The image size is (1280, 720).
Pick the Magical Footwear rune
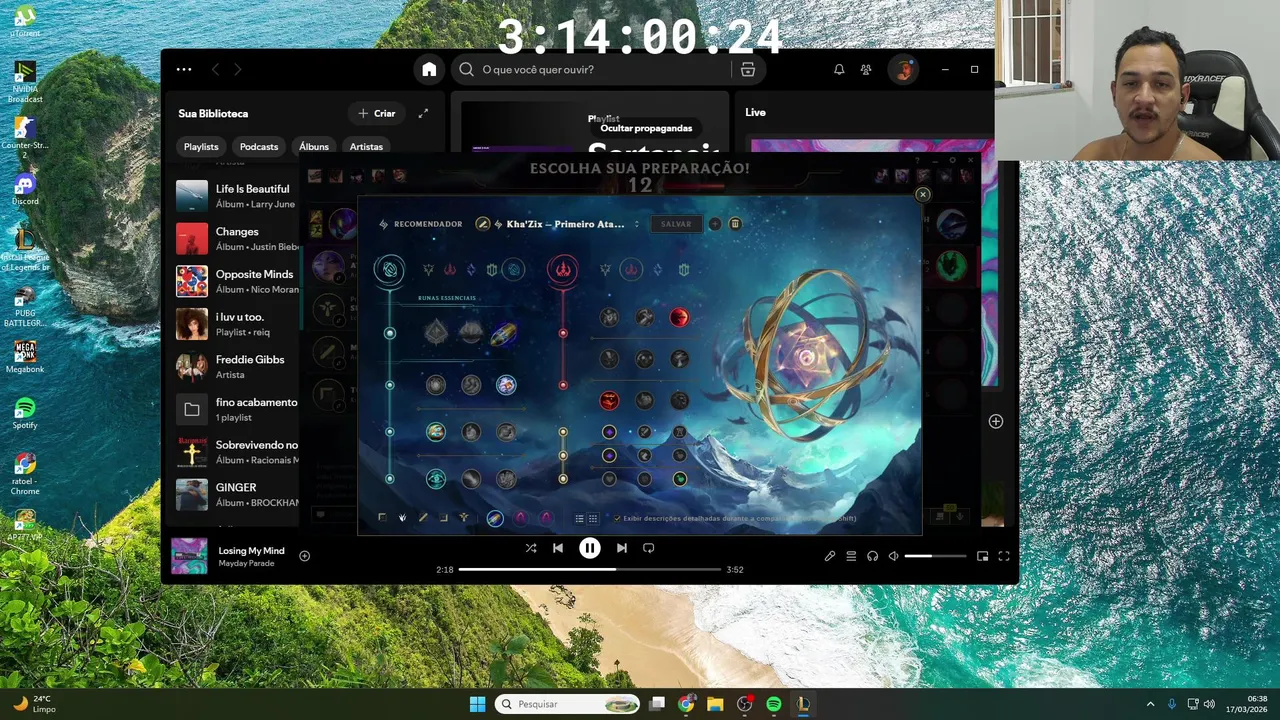[x=471, y=385]
